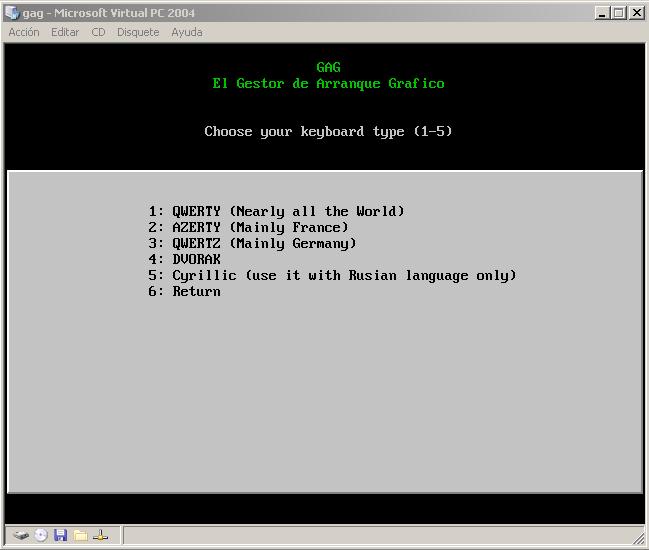Image resolution: width=649 pixels, height=550 pixels.
Task: Open the Acción menu
Action: [x=24, y=32]
